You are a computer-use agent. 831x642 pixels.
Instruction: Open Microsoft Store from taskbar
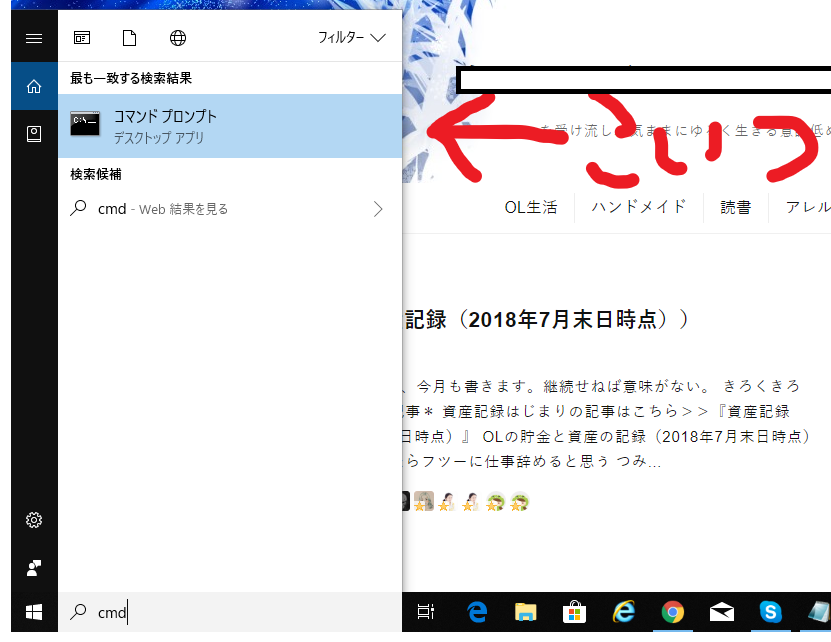click(x=574, y=612)
